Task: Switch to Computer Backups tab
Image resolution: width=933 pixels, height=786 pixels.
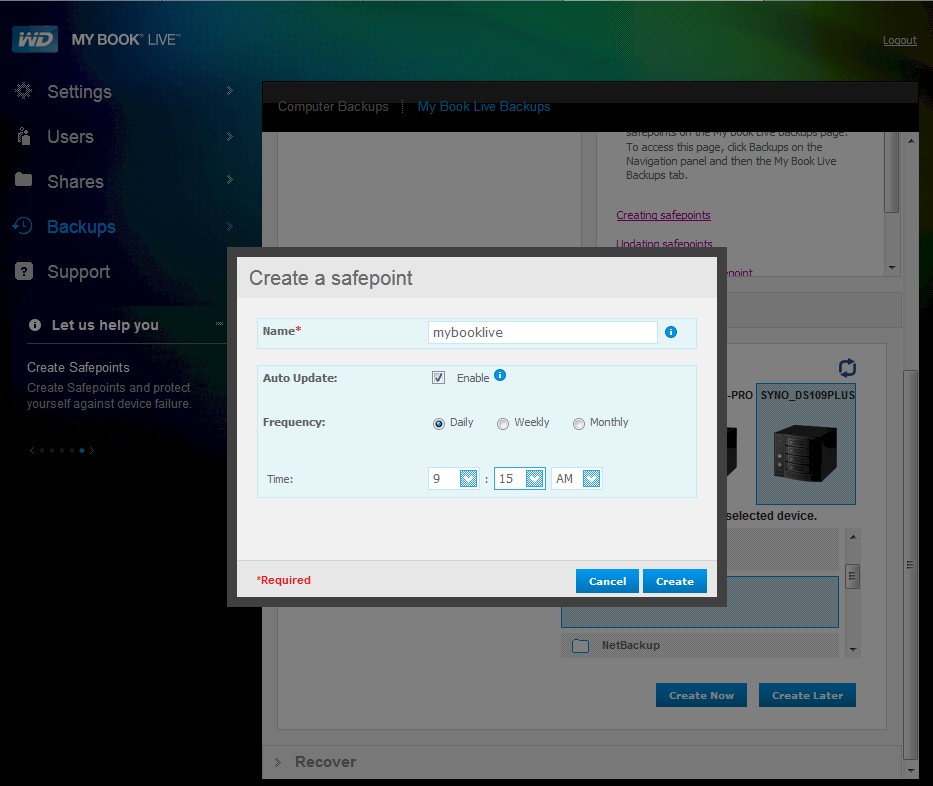Action: (x=333, y=107)
